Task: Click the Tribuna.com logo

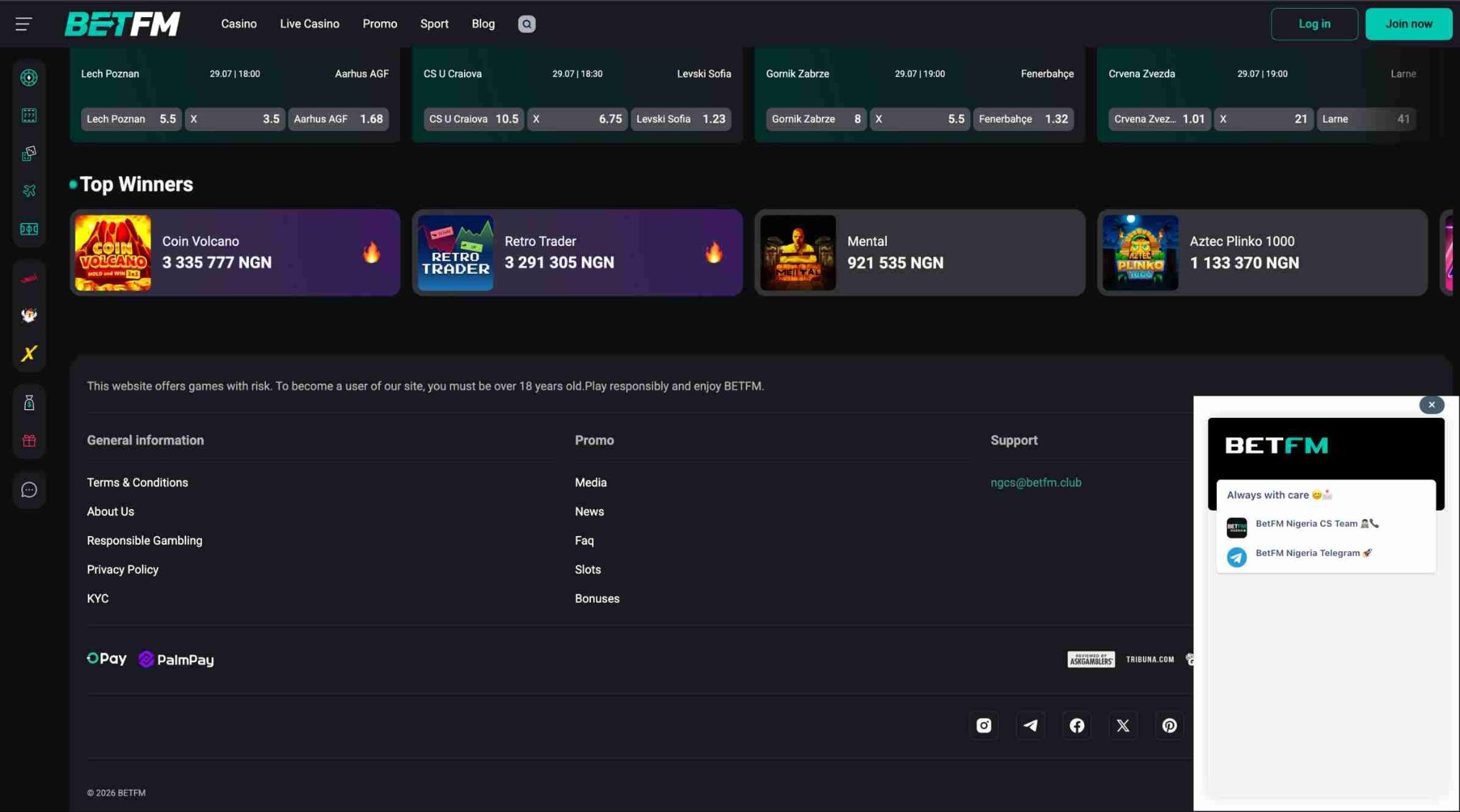Action: point(1150,659)
